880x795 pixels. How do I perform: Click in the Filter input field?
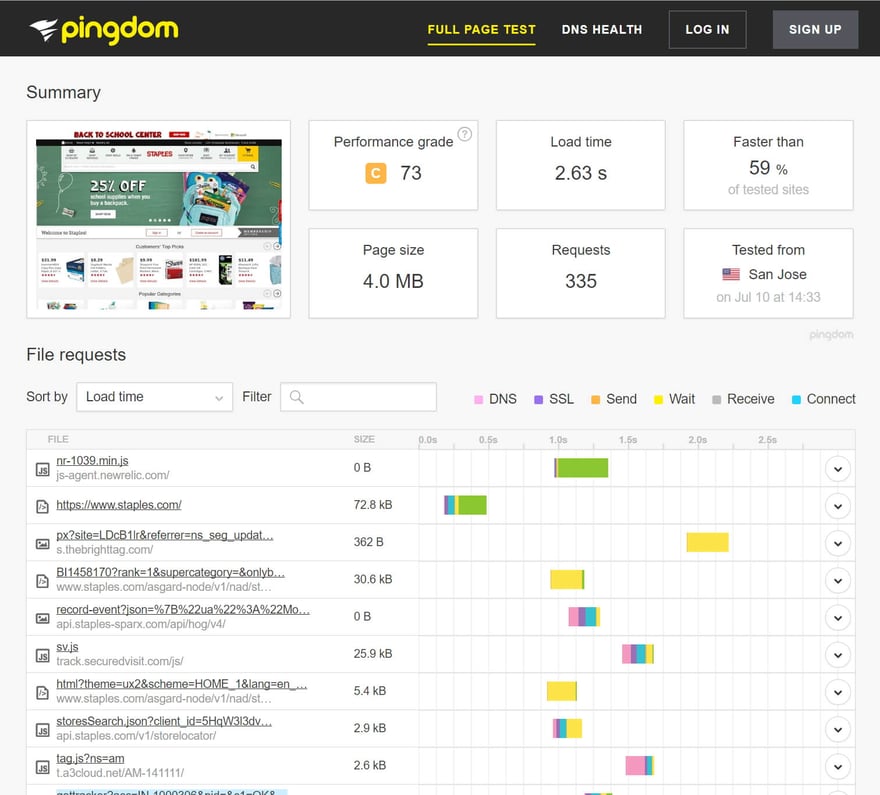point(359,397)
